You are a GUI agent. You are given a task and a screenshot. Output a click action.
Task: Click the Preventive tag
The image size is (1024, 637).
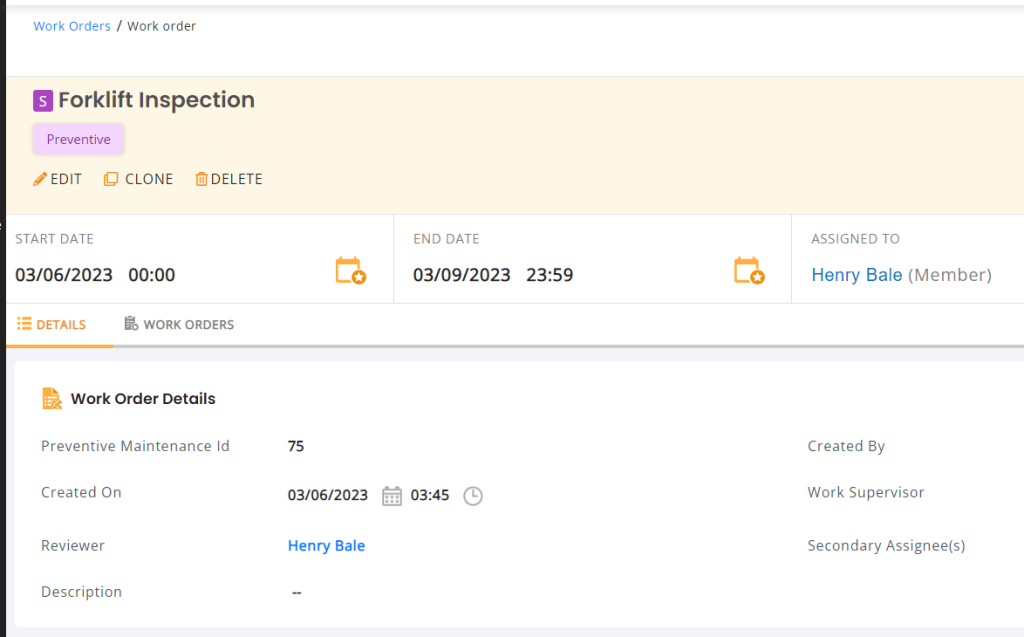pyautogui.click(x=78, y=139)
